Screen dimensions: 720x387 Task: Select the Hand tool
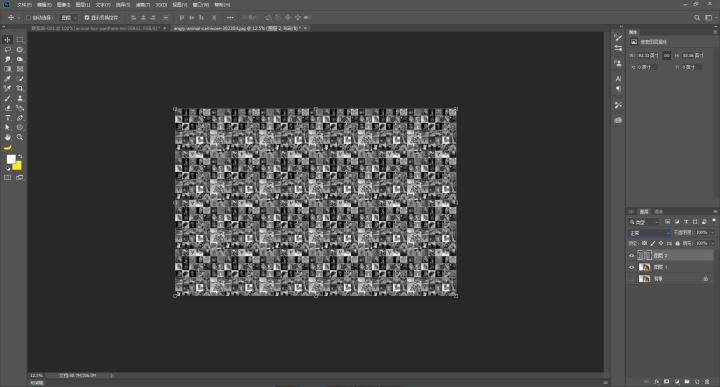click(7, 137)
